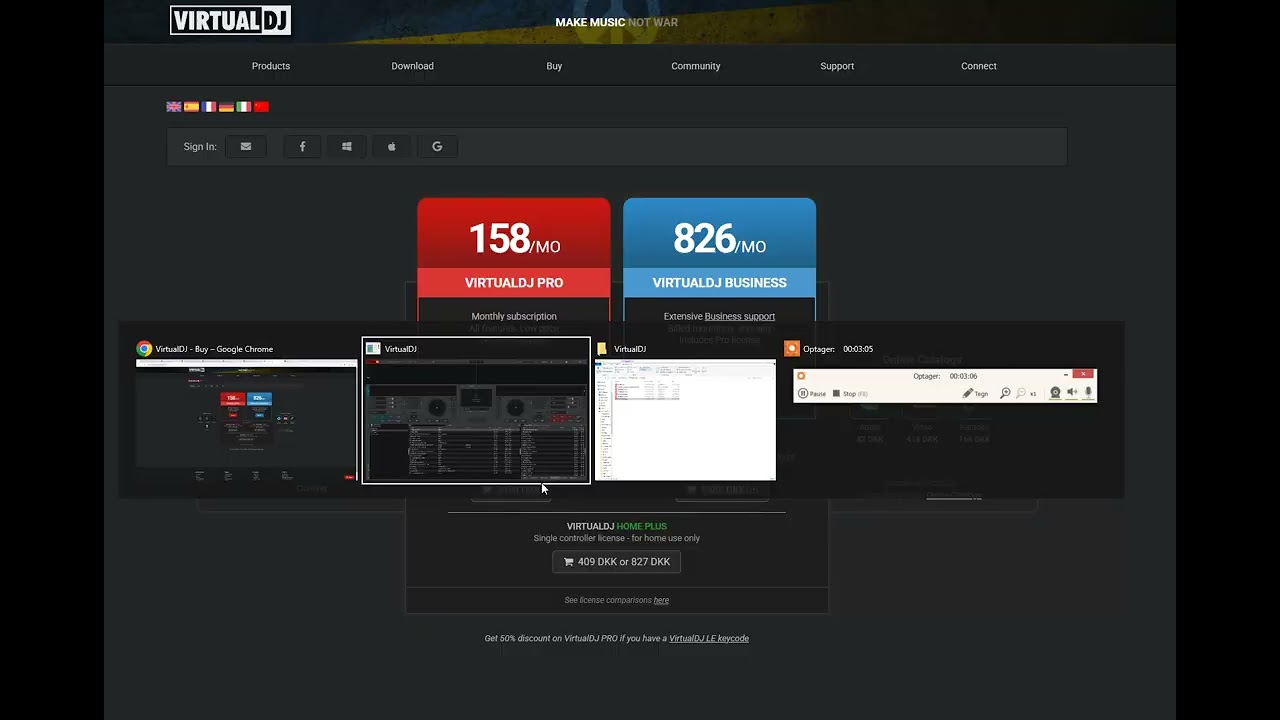1280x720 pixels.
Task: Sign in with Google
Action: pos(437,147)
